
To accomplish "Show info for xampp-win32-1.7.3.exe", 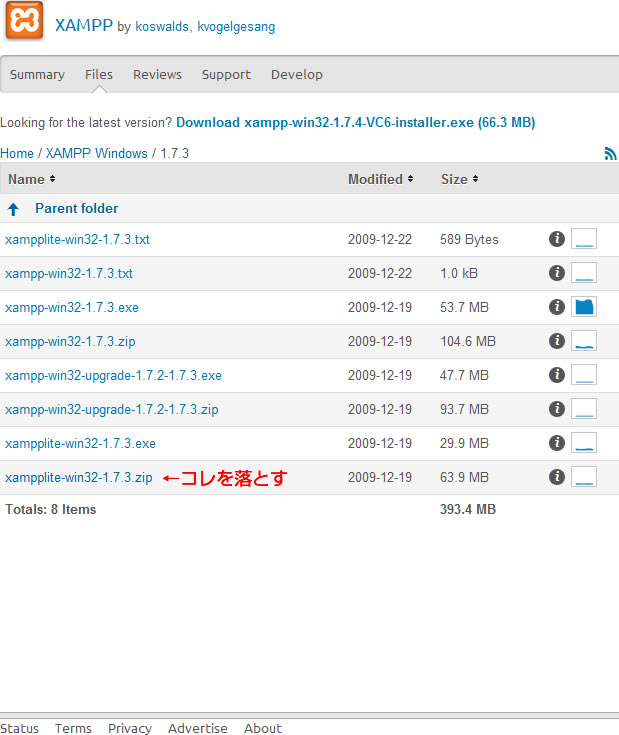I will (557, 307).
